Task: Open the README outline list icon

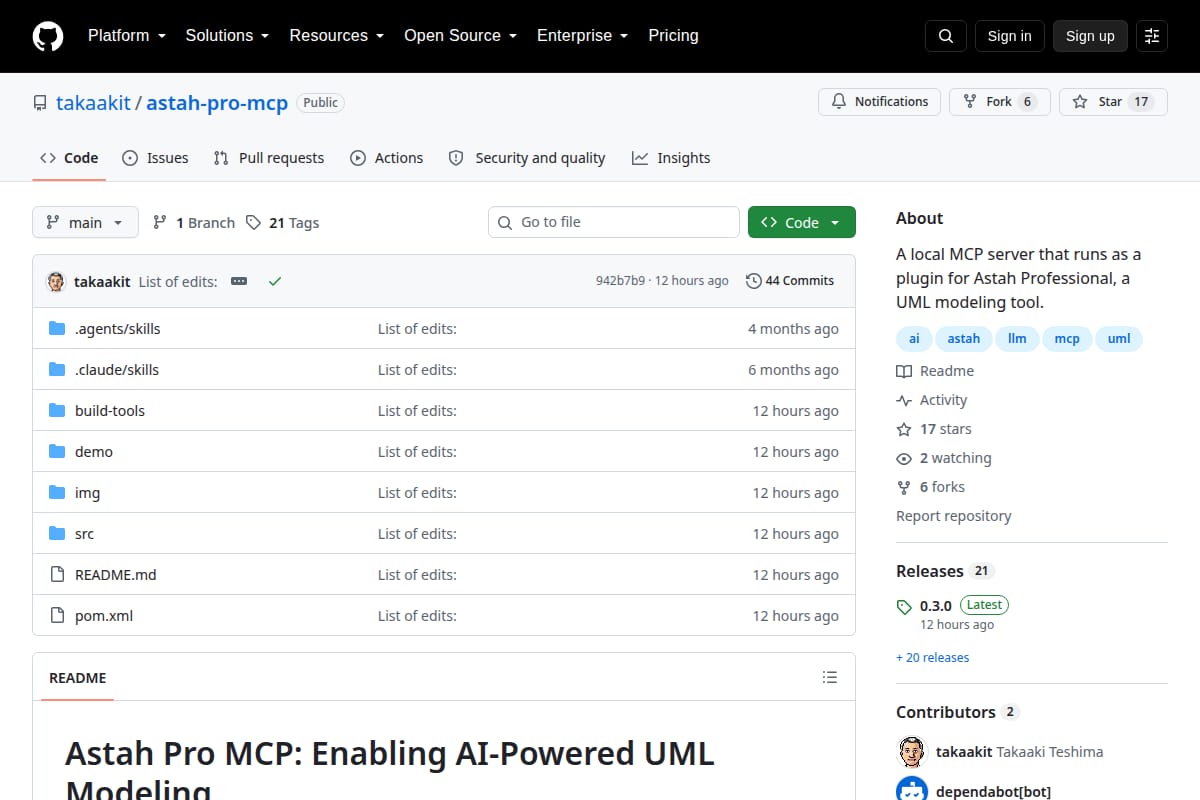Action: click(x=829, y=677)
